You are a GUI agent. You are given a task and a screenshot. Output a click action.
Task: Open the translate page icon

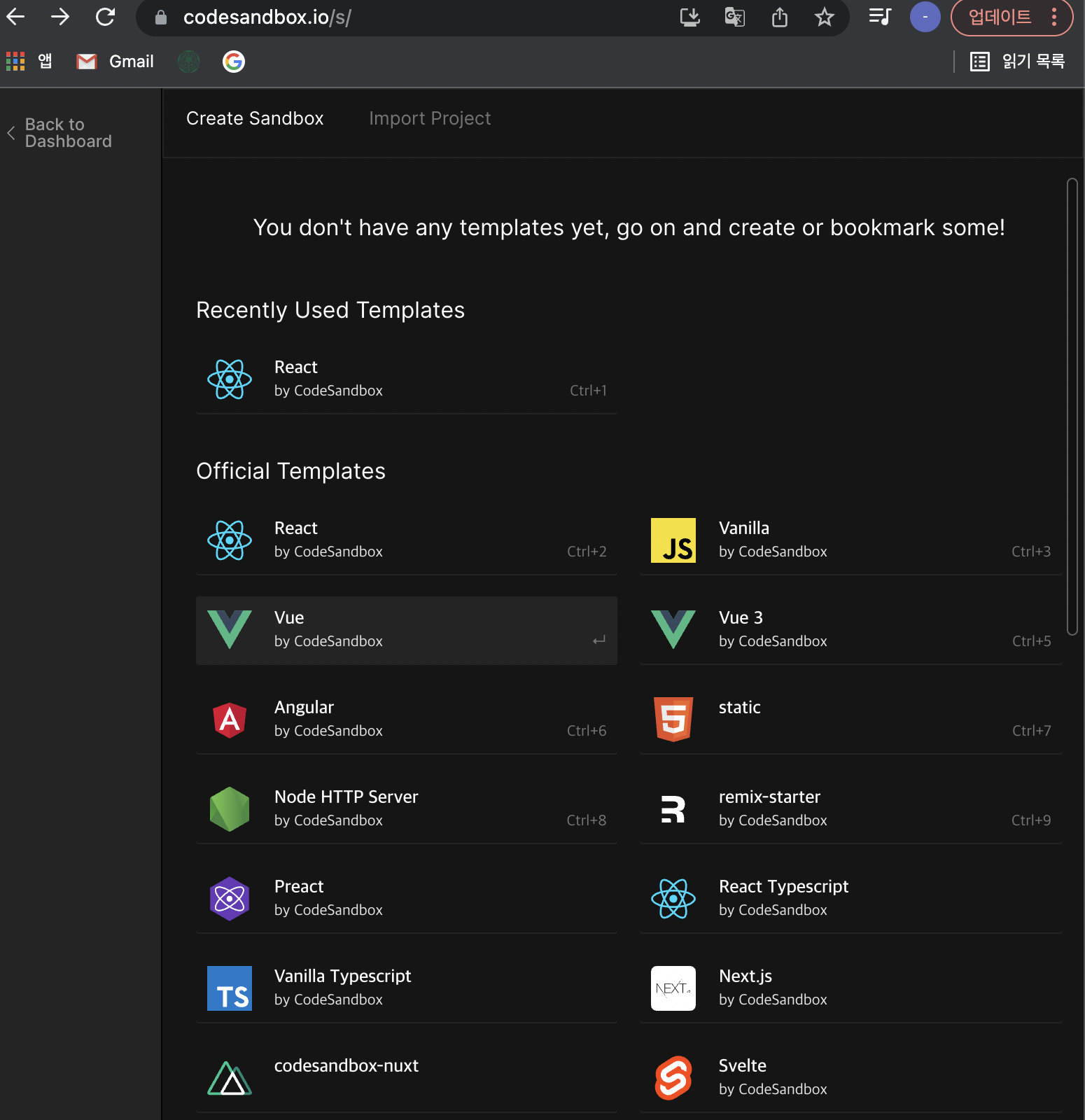tap(735, 17)
